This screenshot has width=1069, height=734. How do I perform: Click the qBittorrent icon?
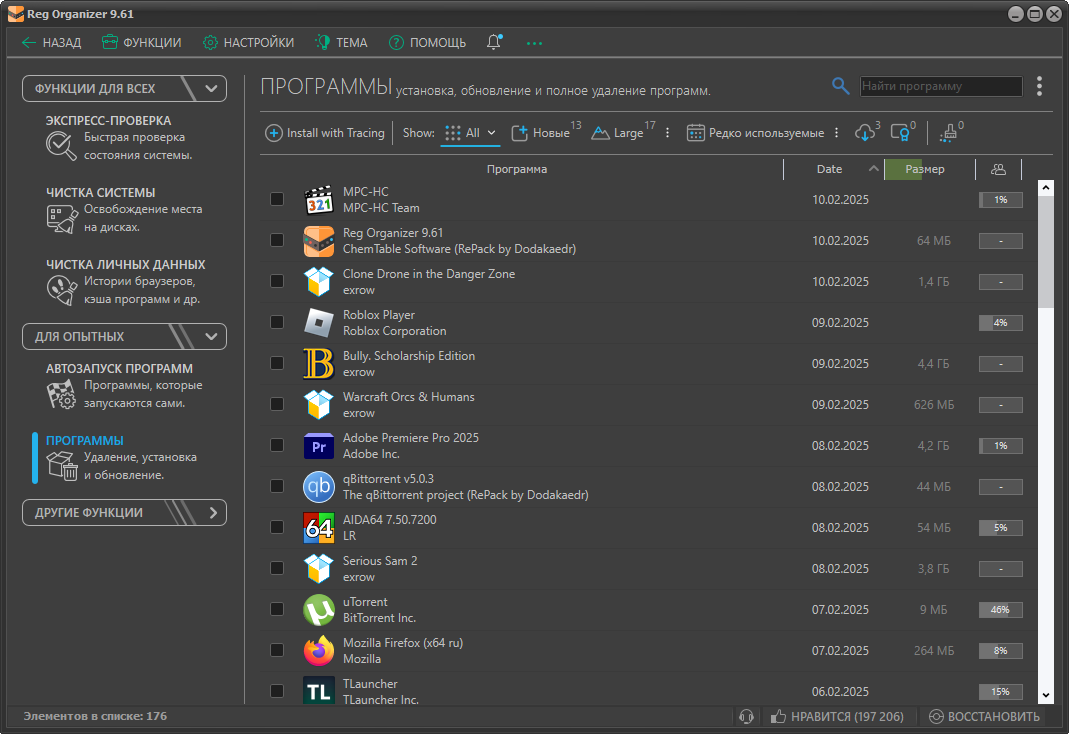coord(318,487)
